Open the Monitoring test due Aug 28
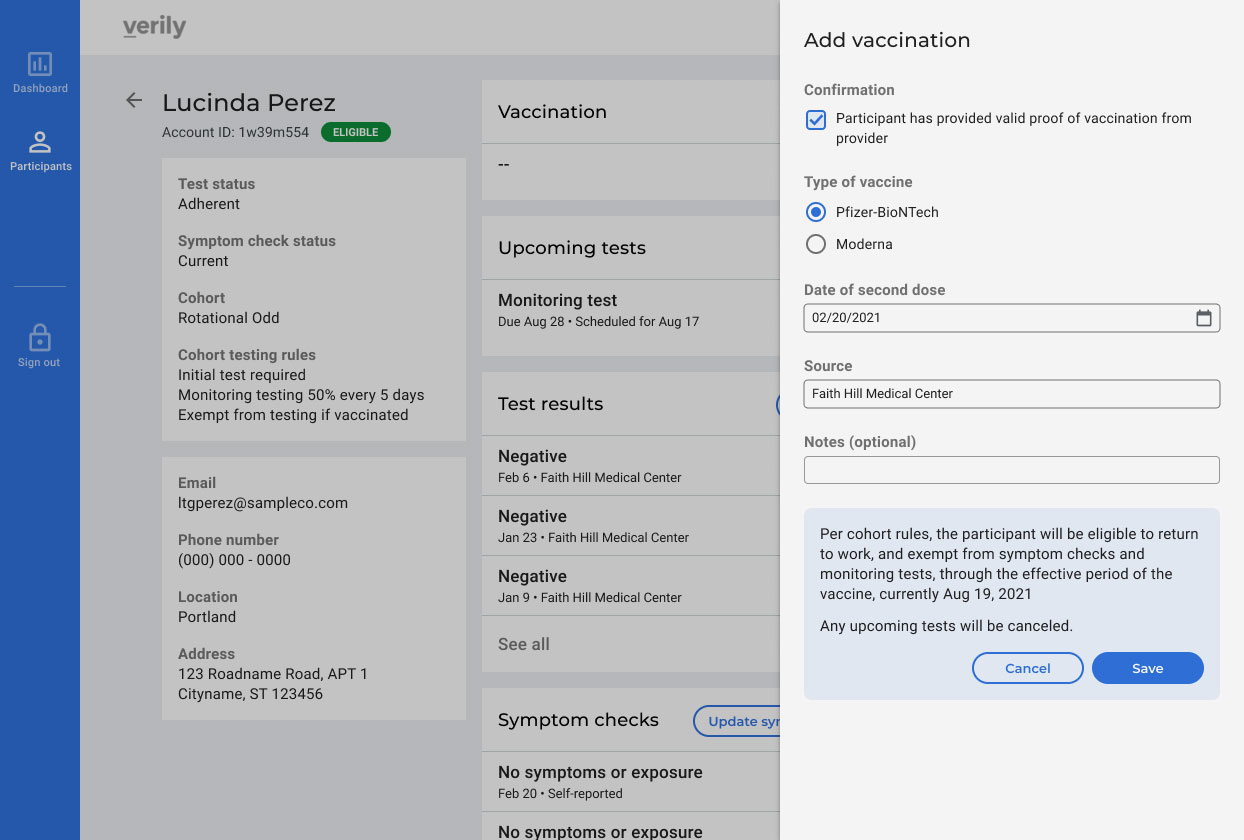Image resolution: width=1244 pixels, height=840 pixels. (631, 310)
